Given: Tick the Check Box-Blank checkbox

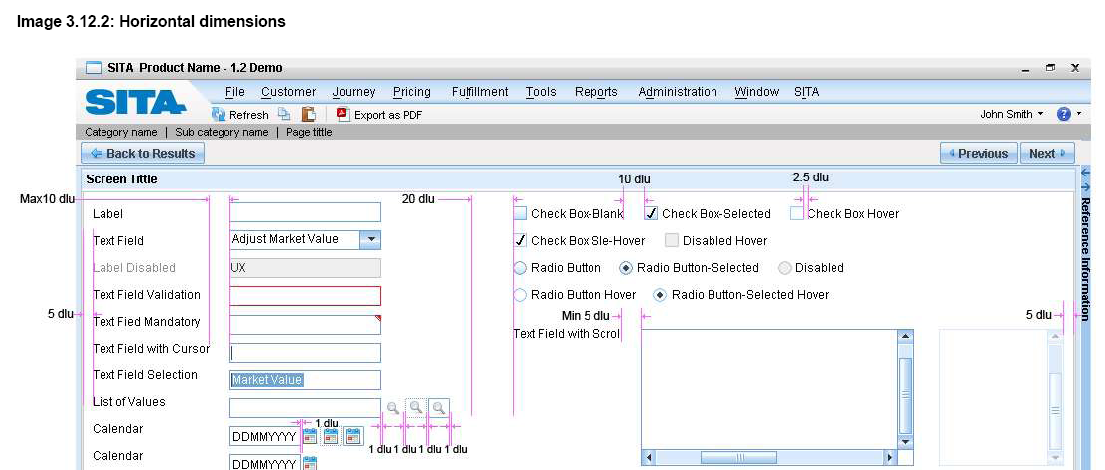Looking at the screenshot, I should point(520,214).
